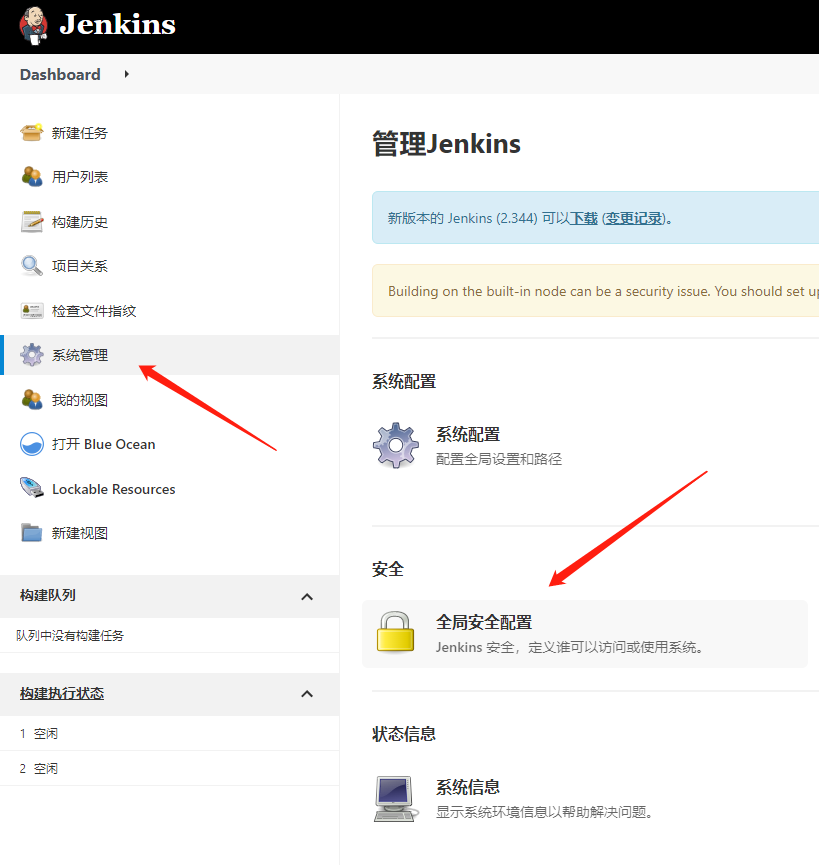Viewport: 819px width, 865px height.
Task: Collapse the 构建队列 panel chevron
Action: pyautogui.click(x=307, y=597)
